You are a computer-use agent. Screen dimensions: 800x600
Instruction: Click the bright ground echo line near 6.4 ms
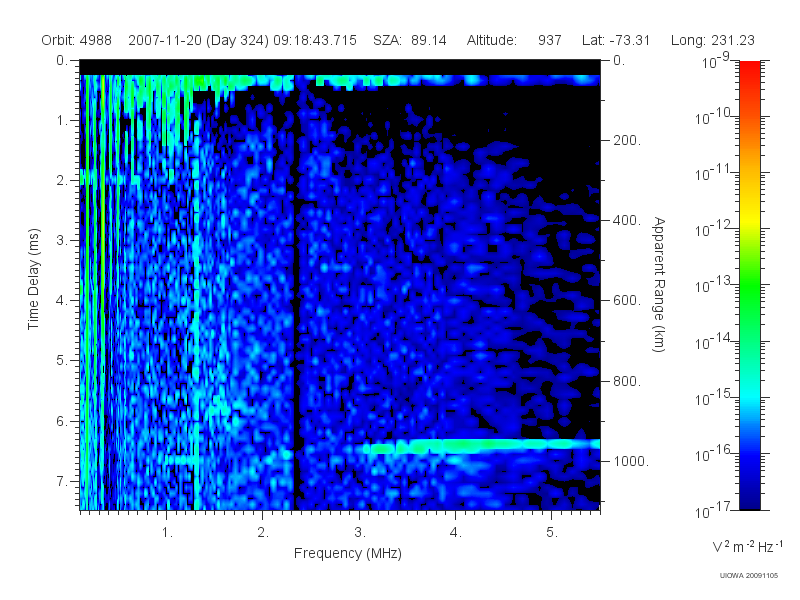point(480,445)
